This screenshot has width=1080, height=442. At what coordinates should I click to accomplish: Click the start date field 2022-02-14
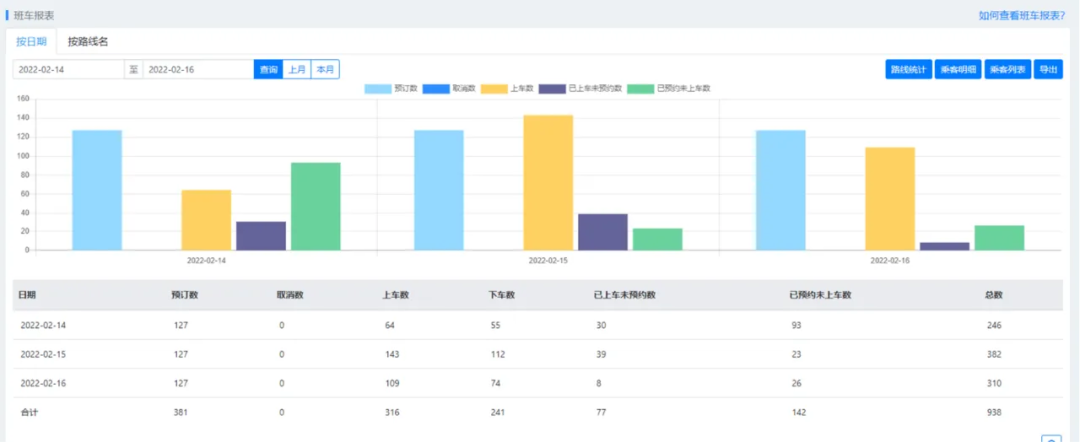(x=68, y=70)
